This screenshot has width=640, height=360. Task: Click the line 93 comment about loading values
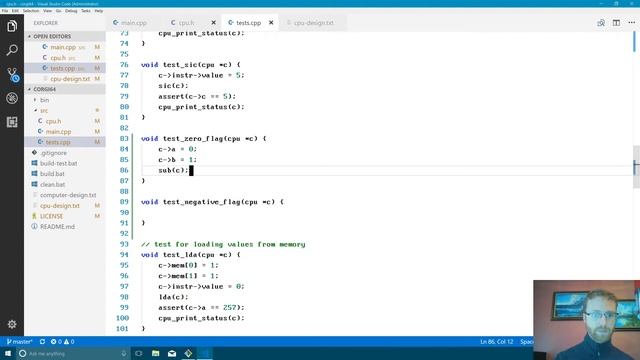(223, 244)
